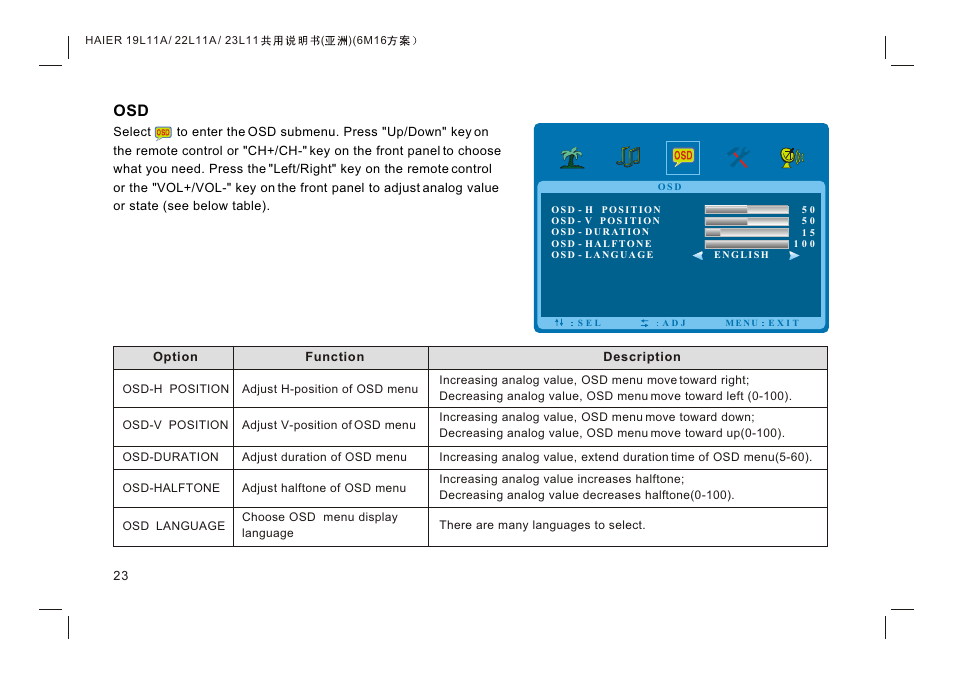Adjust the OSD-V POSITION slider bar
The width and height of the screenshot is (954, 673).
click(x=746, y=221)
